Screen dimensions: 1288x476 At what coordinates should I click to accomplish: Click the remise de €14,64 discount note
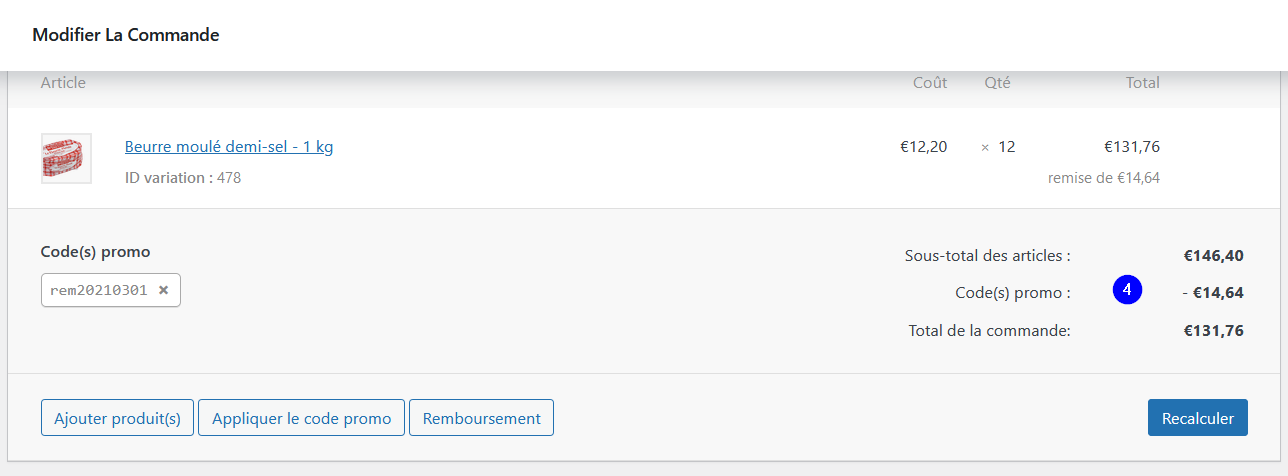point(1104,178)
